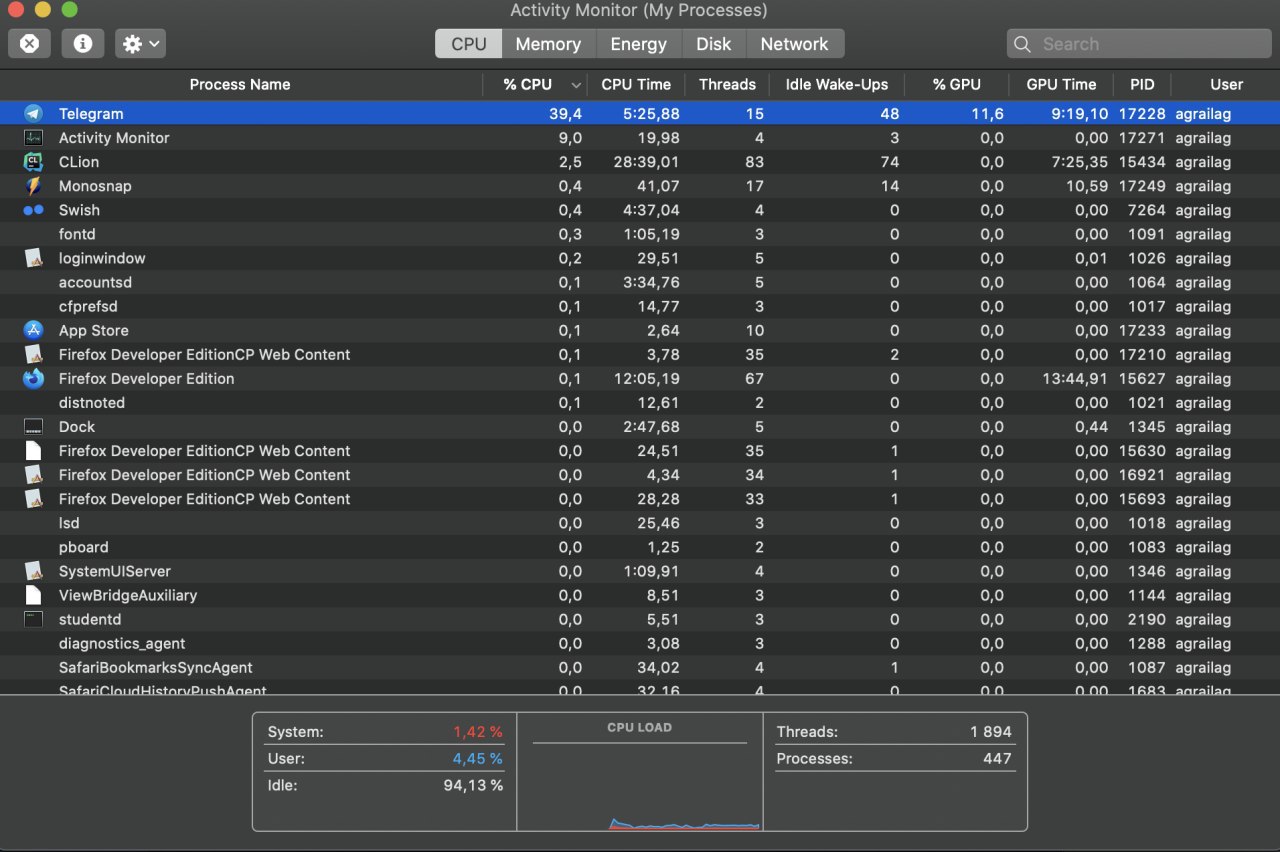Image resolution: width=1280 pixels, height=852 pixels.
Task: Toggle the % CPU column sort order arrow
Action: (576, 85)
